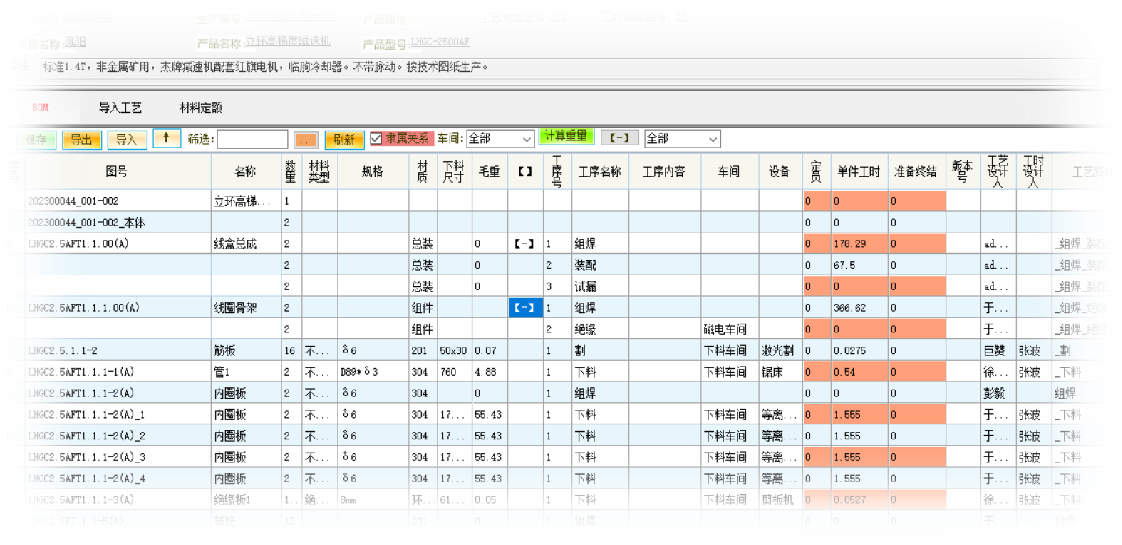The height and width of the screenshot is (545, 1122).
Task: Click the green 计算重里 button
Action: click(x=565, y=136)
